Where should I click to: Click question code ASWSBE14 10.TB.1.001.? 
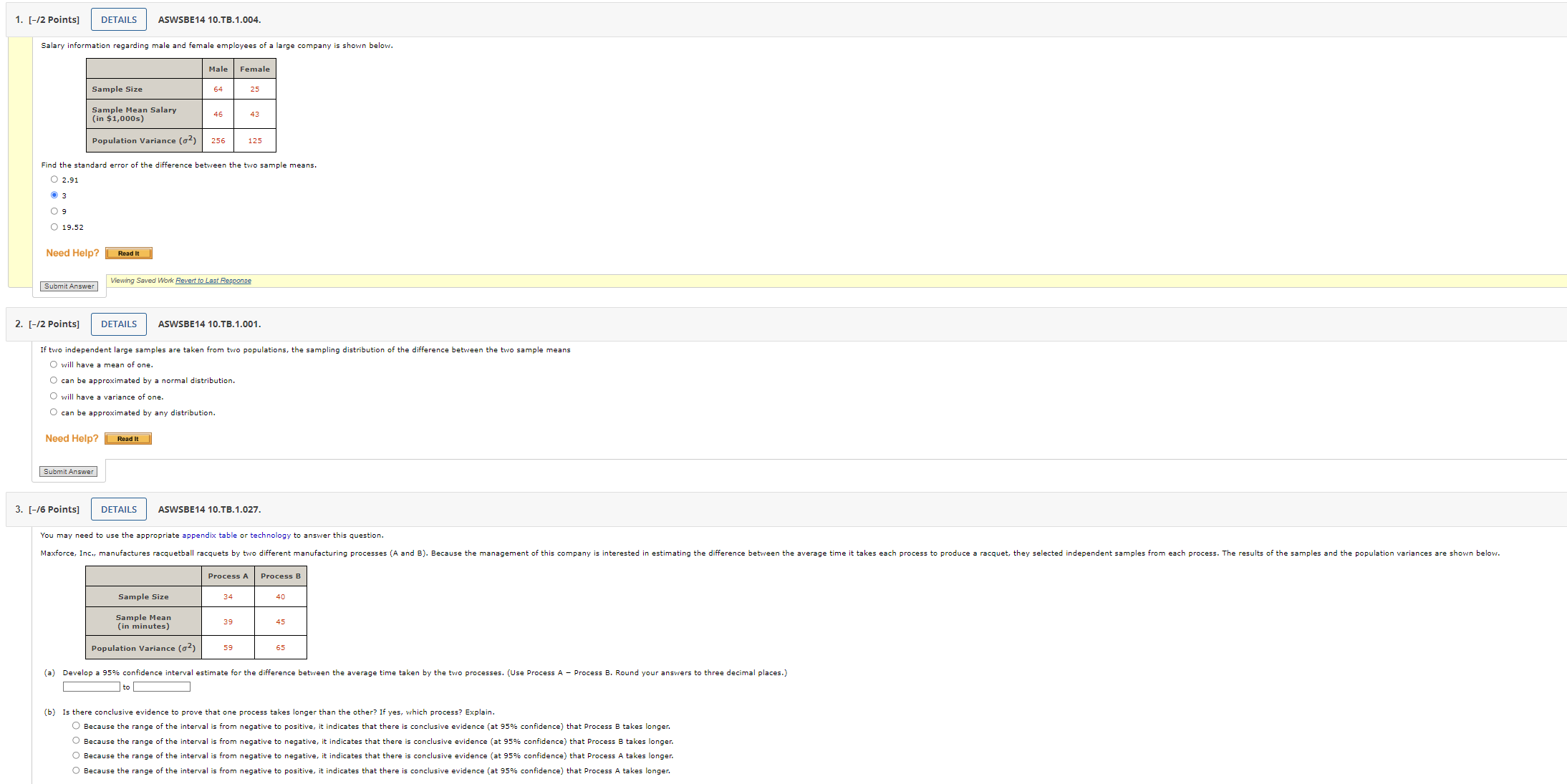[x=209, y=324]
